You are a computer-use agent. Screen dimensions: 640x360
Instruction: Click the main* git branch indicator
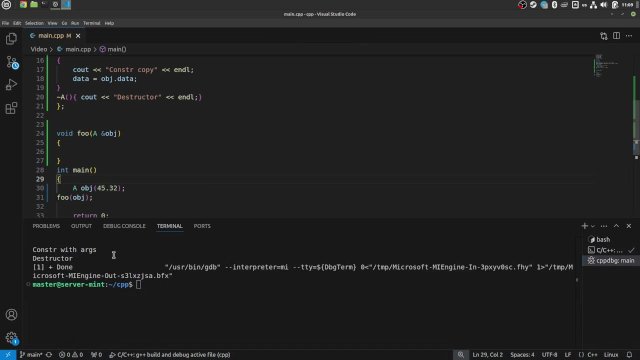(x=31, y=355)
